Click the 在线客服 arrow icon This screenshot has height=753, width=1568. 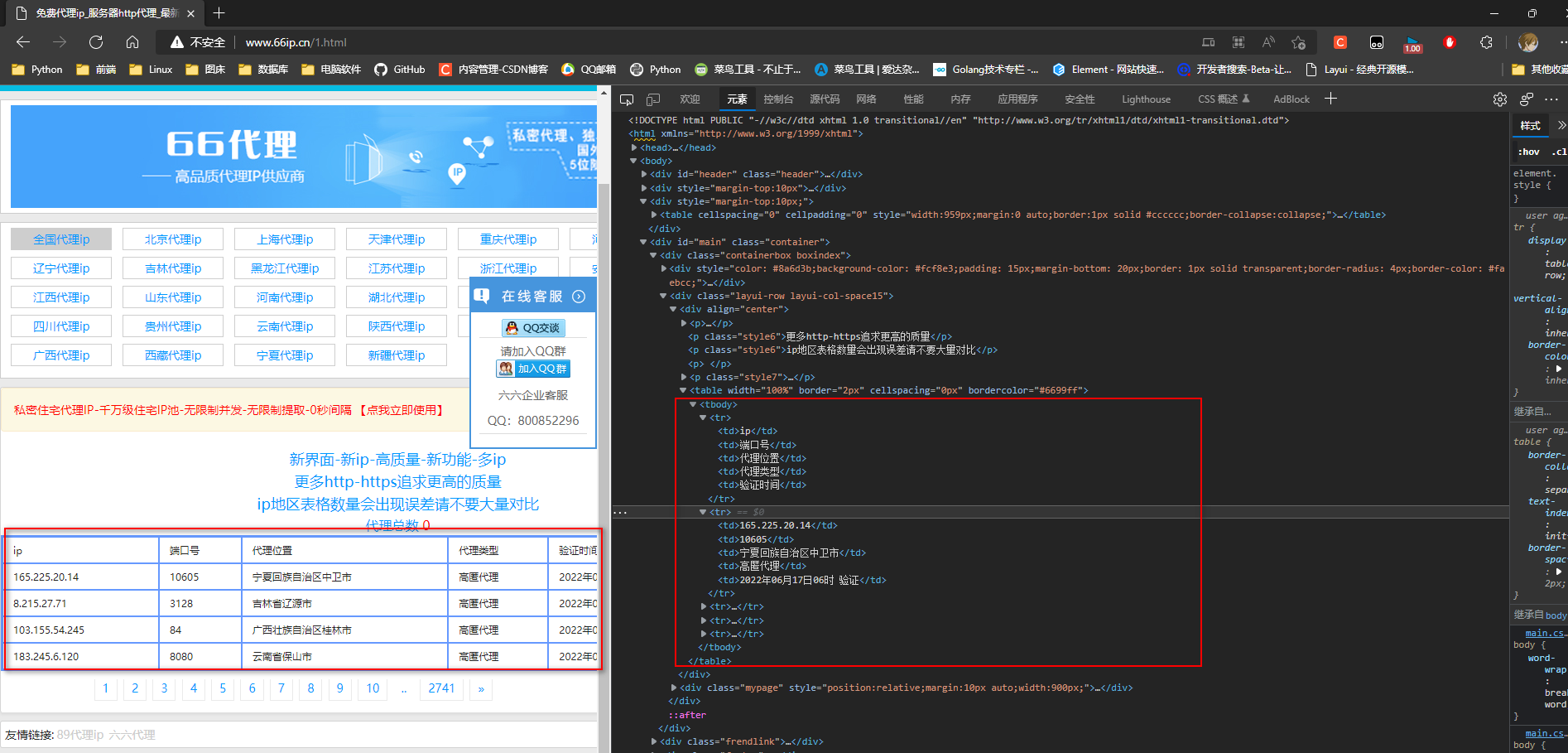[579, 297]
